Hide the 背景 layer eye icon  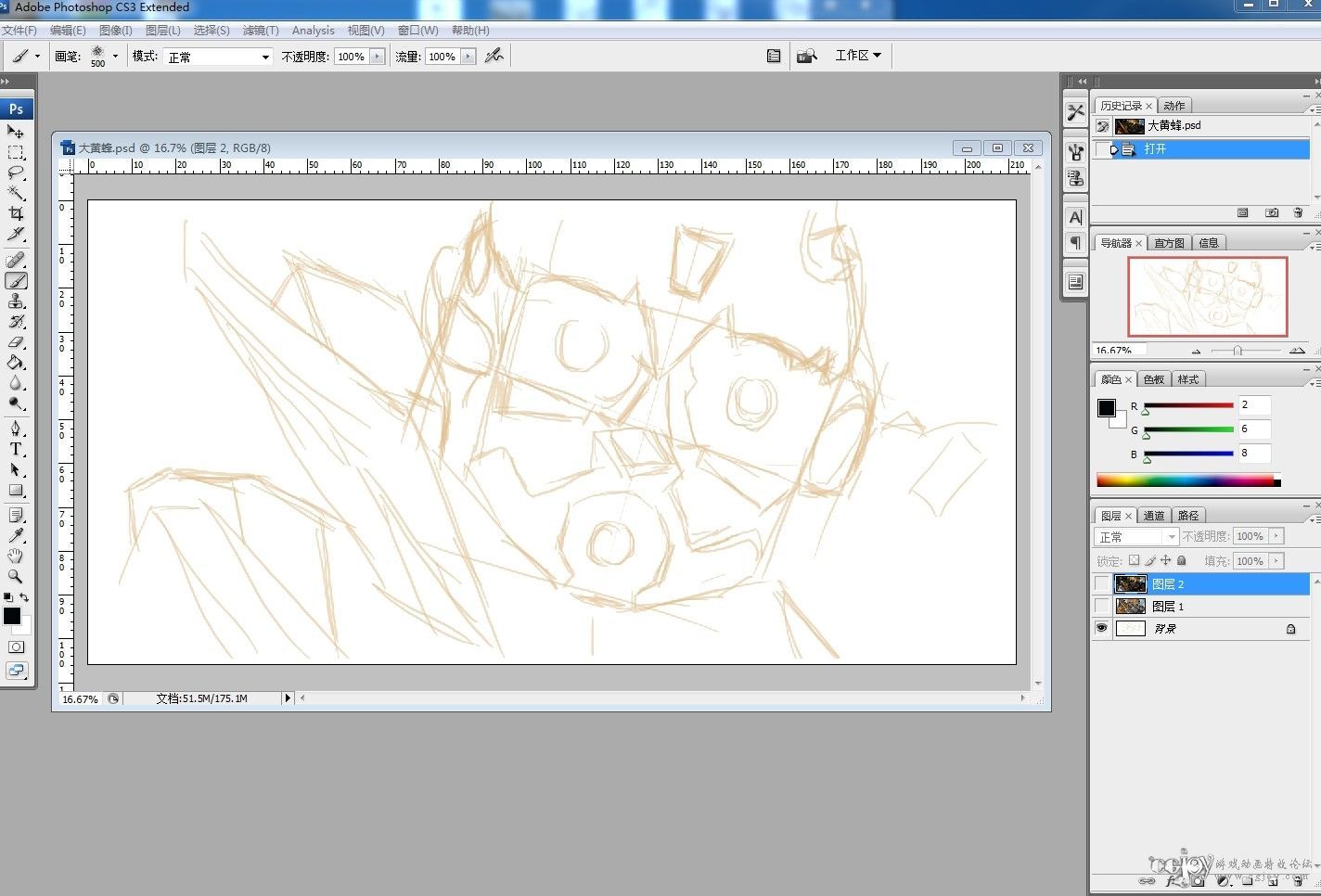pyautogui.click(x=1101, y=628)
